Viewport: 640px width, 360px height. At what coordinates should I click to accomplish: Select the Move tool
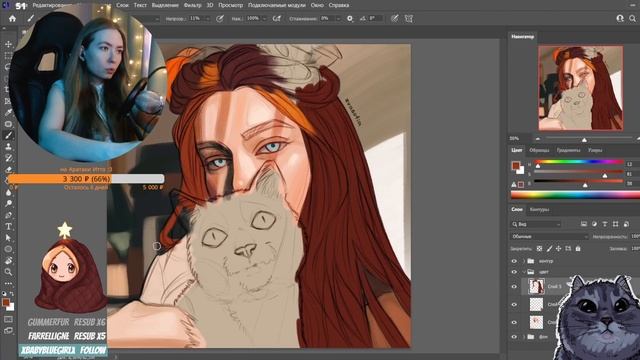[8, 44]
